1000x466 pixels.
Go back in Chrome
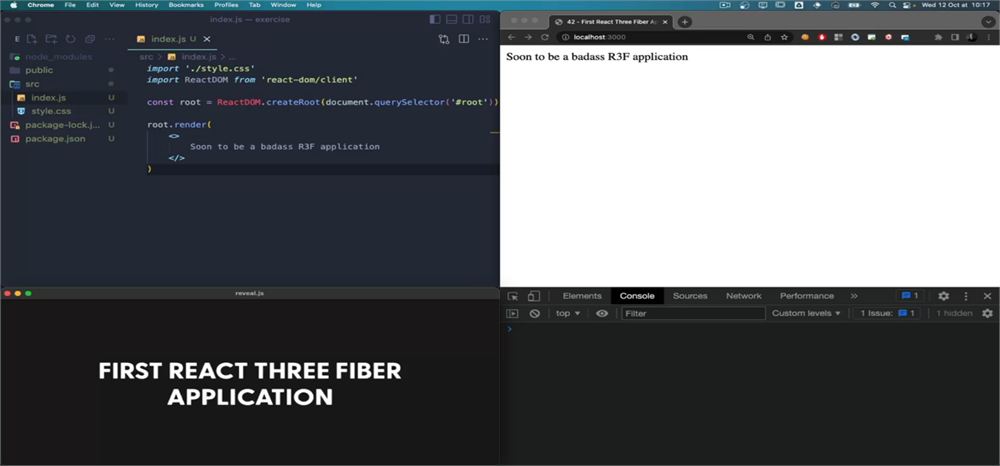(x=511, y=37)
